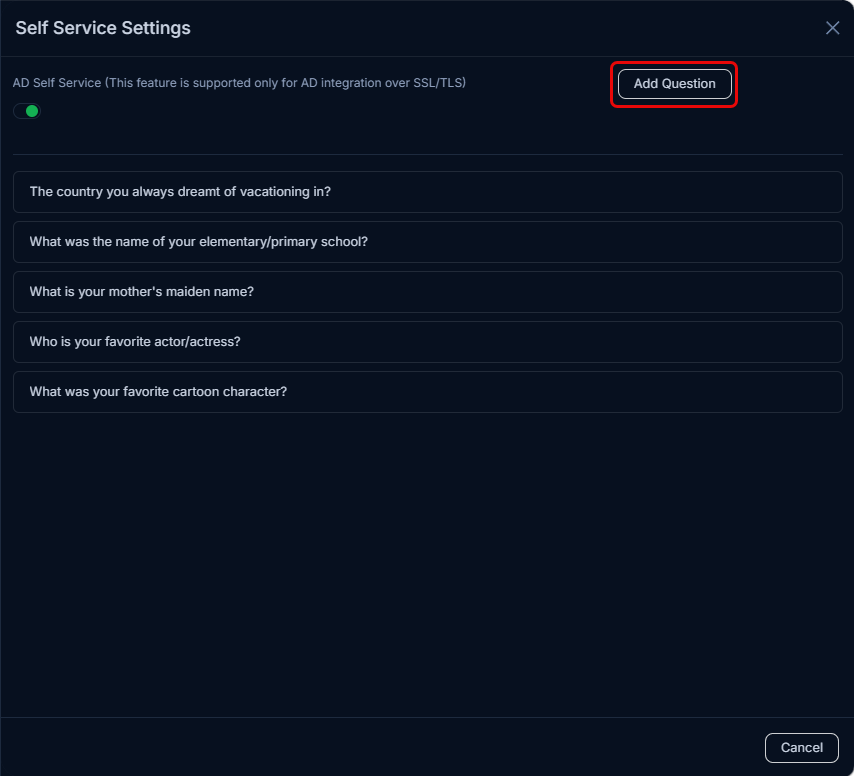Select the favorite actor/actress question
Screen dimensions: 854x776
click(428, 342)
